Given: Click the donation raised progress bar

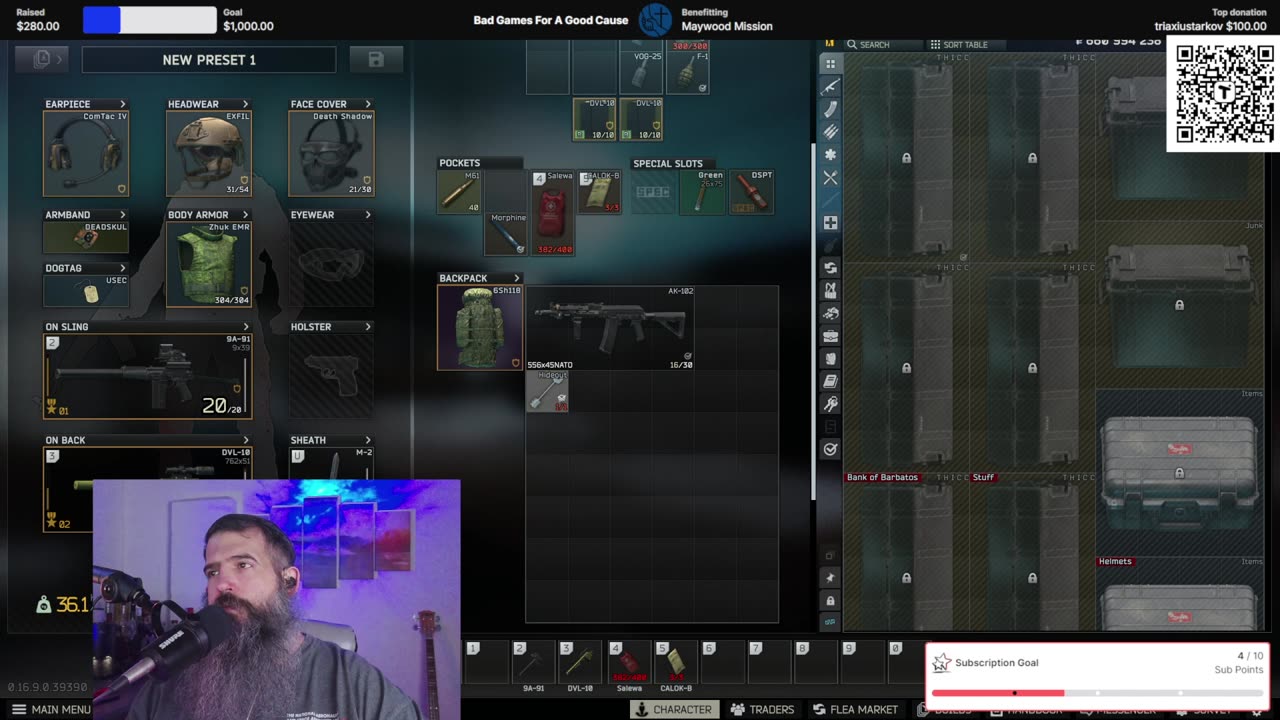Looking at the screenshot, I should pyautogui.click(x=149, y=20).
